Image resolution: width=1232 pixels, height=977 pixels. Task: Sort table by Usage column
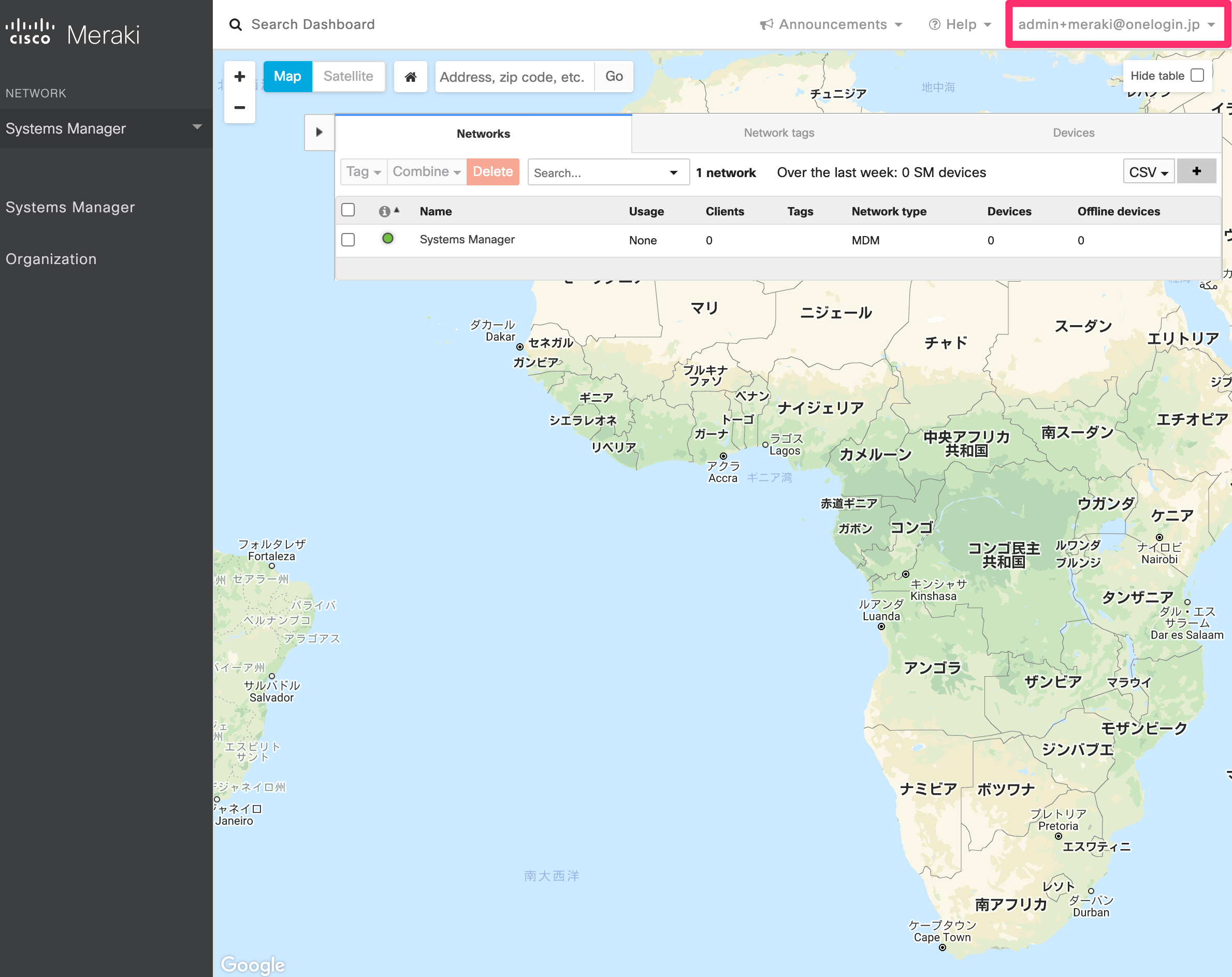[x=646, y=211]
